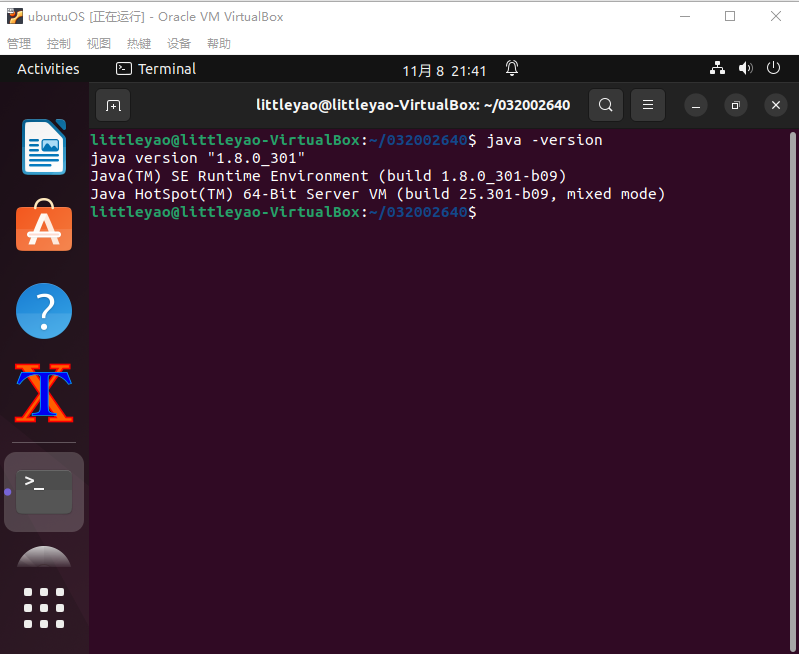Minimize the VirtualBox window
The width and height of the screenshot is (799, 654).
tap(685, 16)
